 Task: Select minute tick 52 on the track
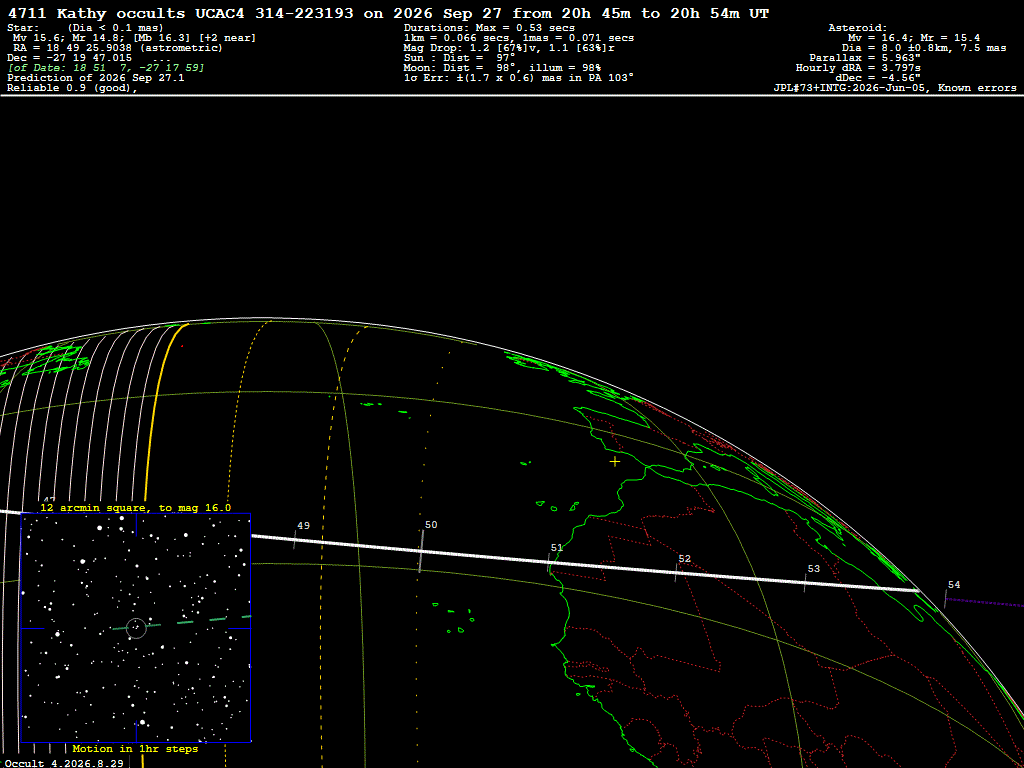684,559
